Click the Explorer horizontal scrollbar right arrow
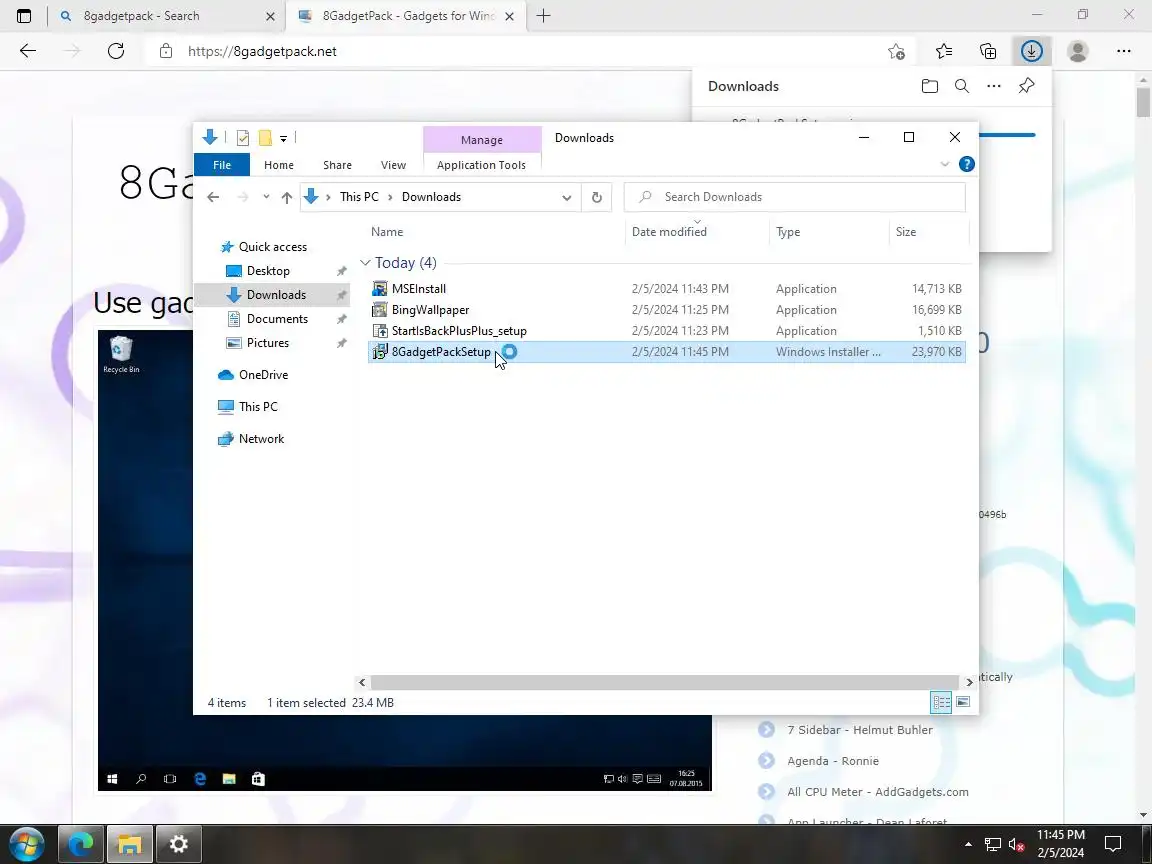The height and width of the screenshot is (864, 1152). coord(969,683)
